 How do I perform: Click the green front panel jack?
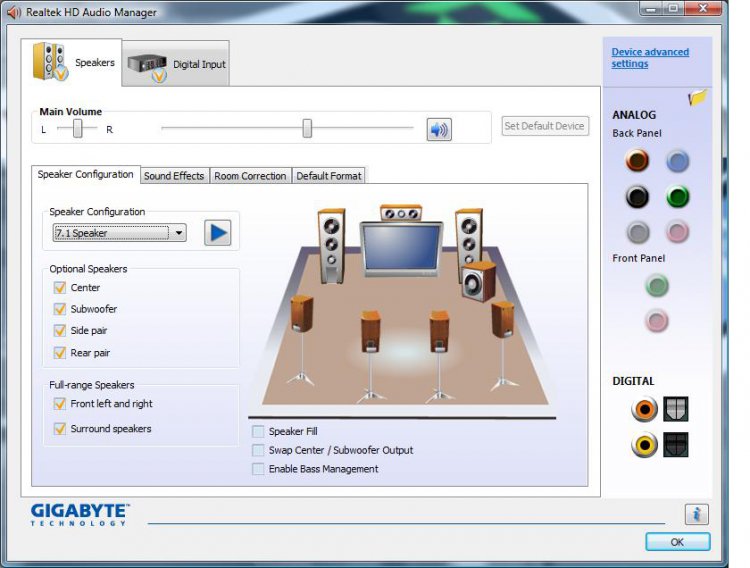click(x=657, y=286)
